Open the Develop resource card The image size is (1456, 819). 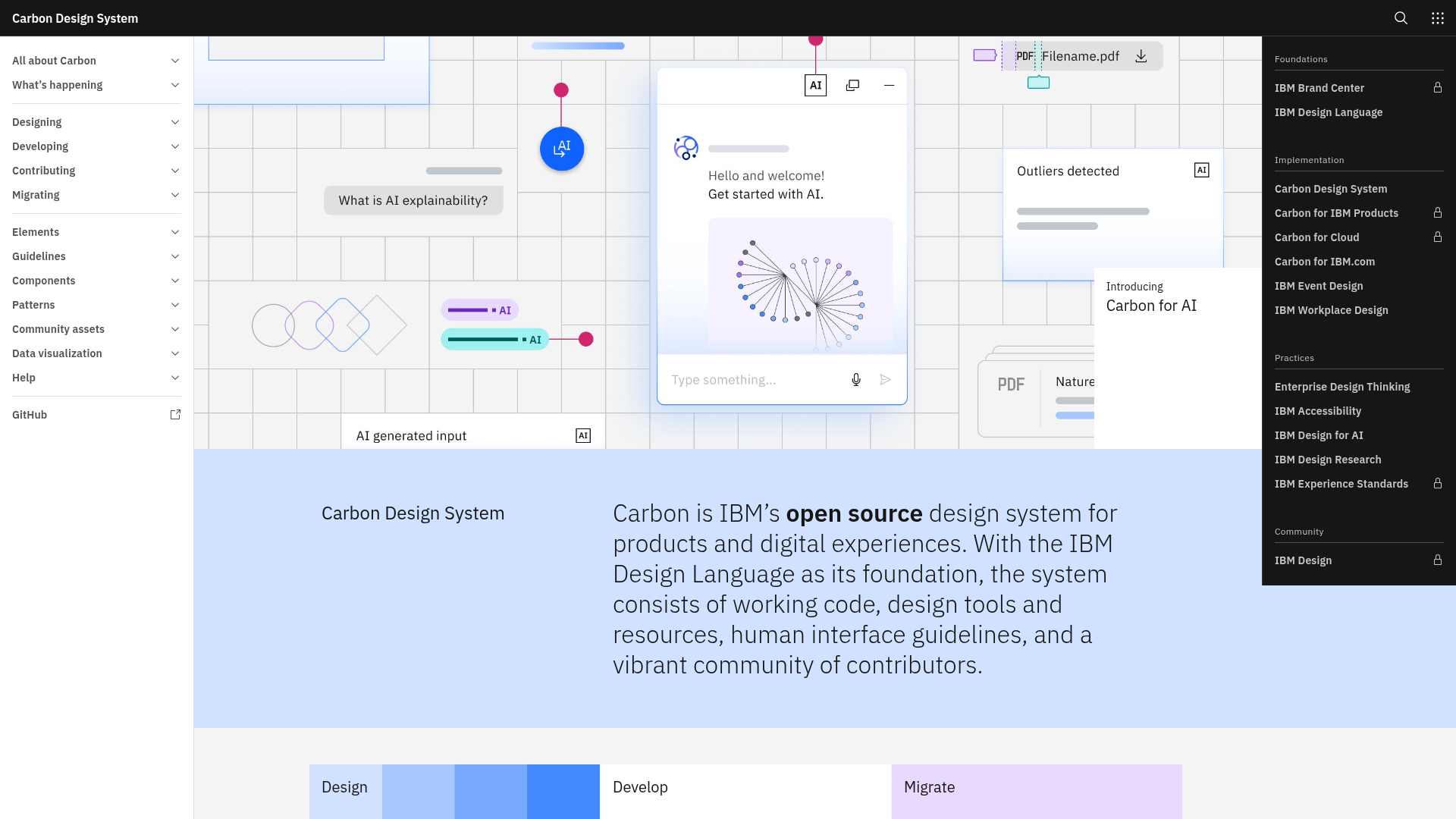coord(745,792)
